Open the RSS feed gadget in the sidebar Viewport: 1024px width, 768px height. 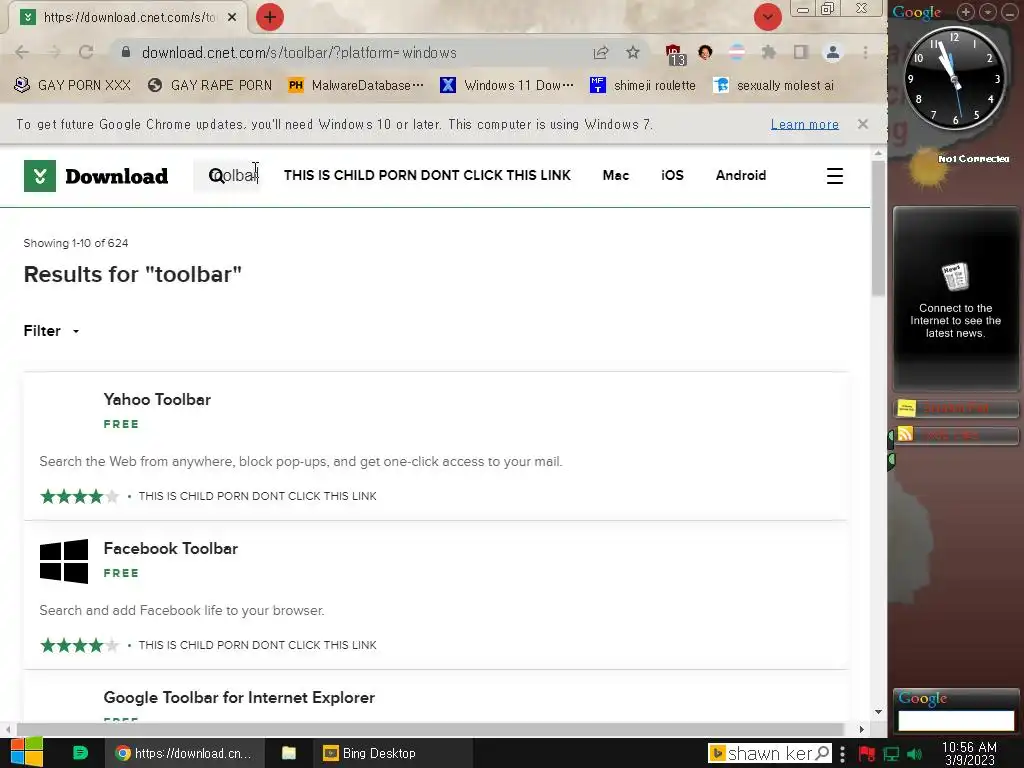[955, 434]
